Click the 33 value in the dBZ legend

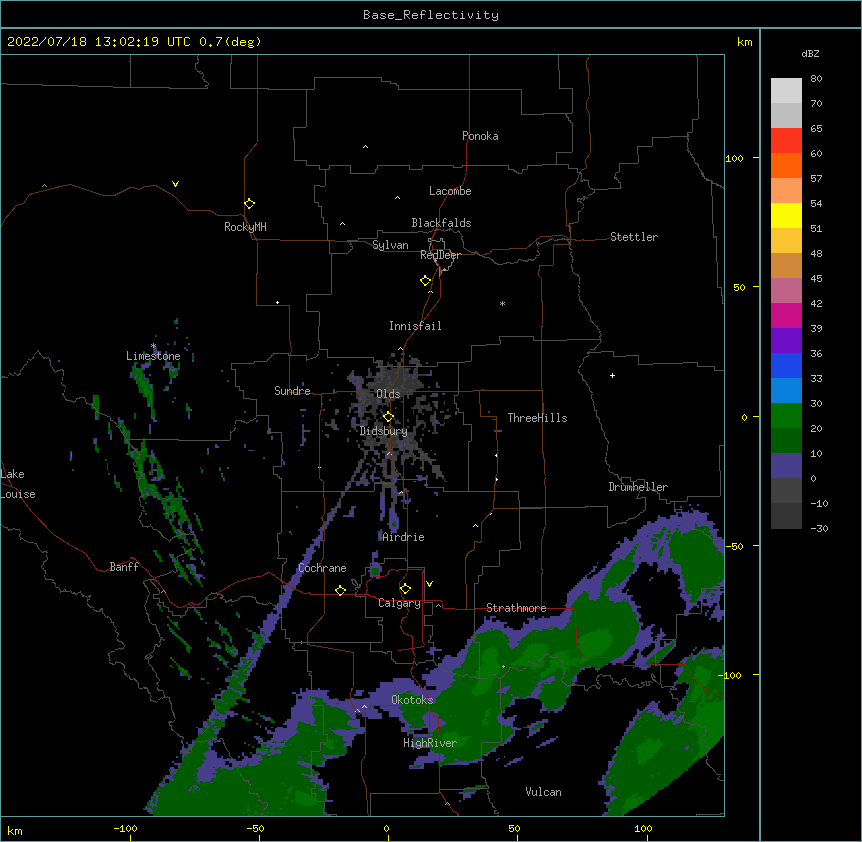click(816, 379)
